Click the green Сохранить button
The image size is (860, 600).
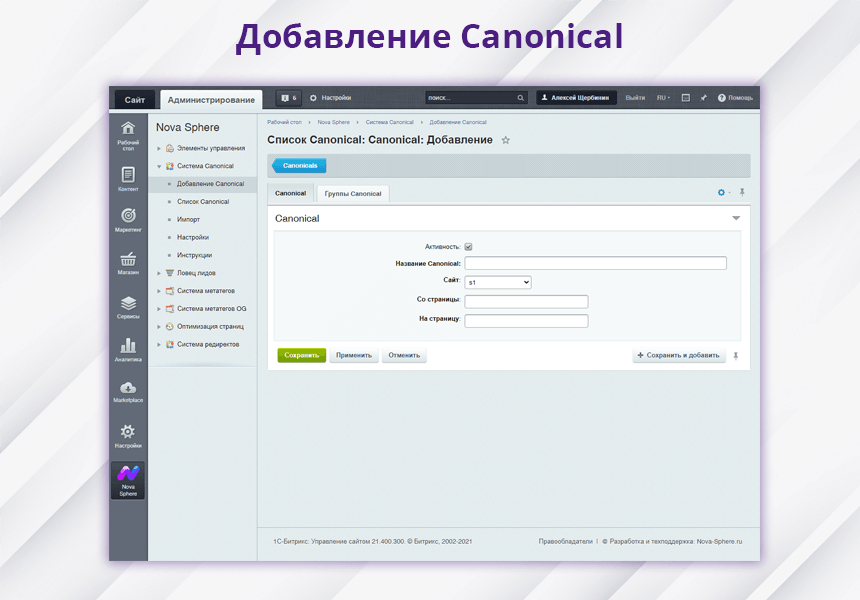(301, 355)
